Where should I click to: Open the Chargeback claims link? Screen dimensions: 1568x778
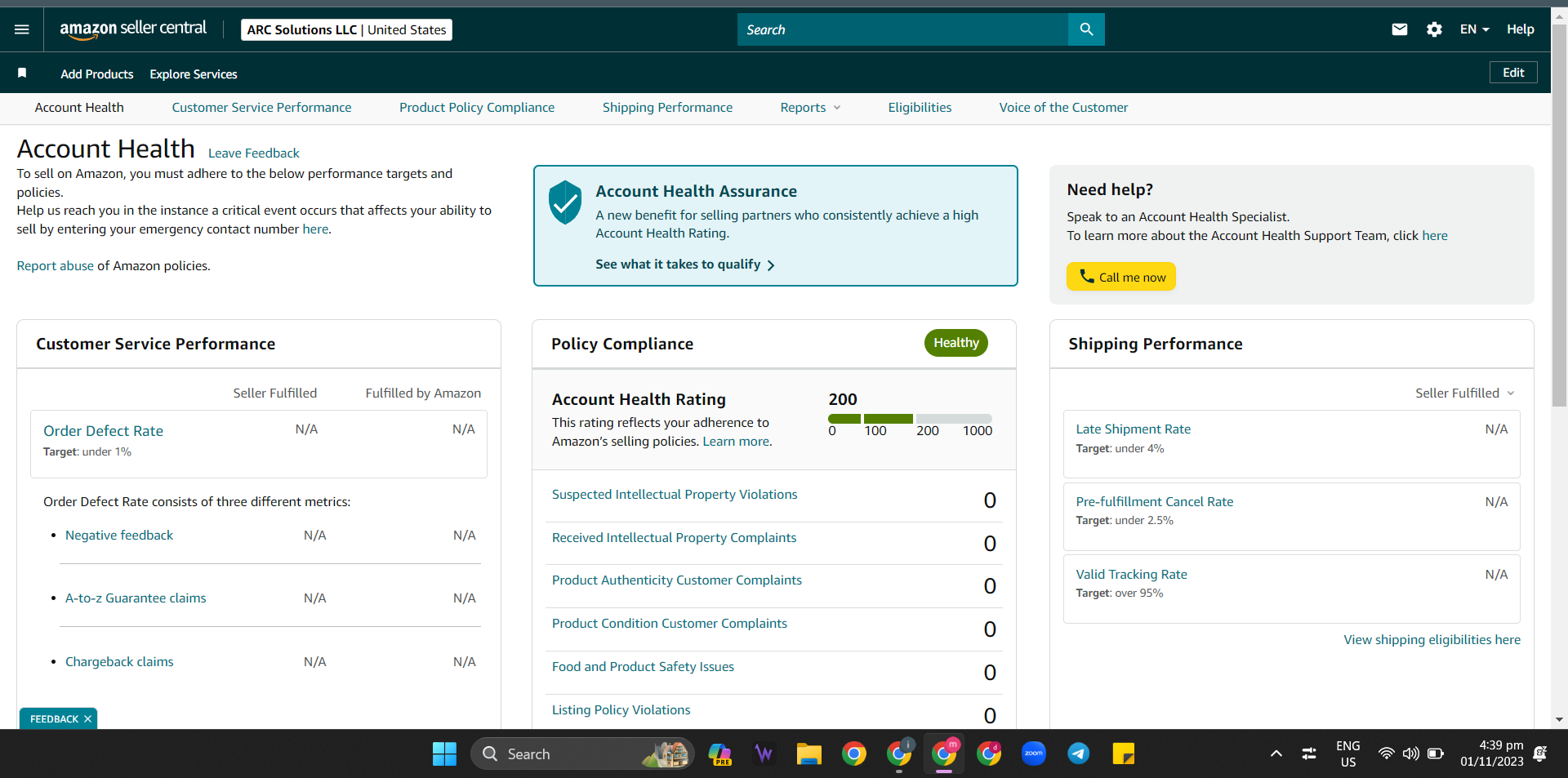point(119,662)
